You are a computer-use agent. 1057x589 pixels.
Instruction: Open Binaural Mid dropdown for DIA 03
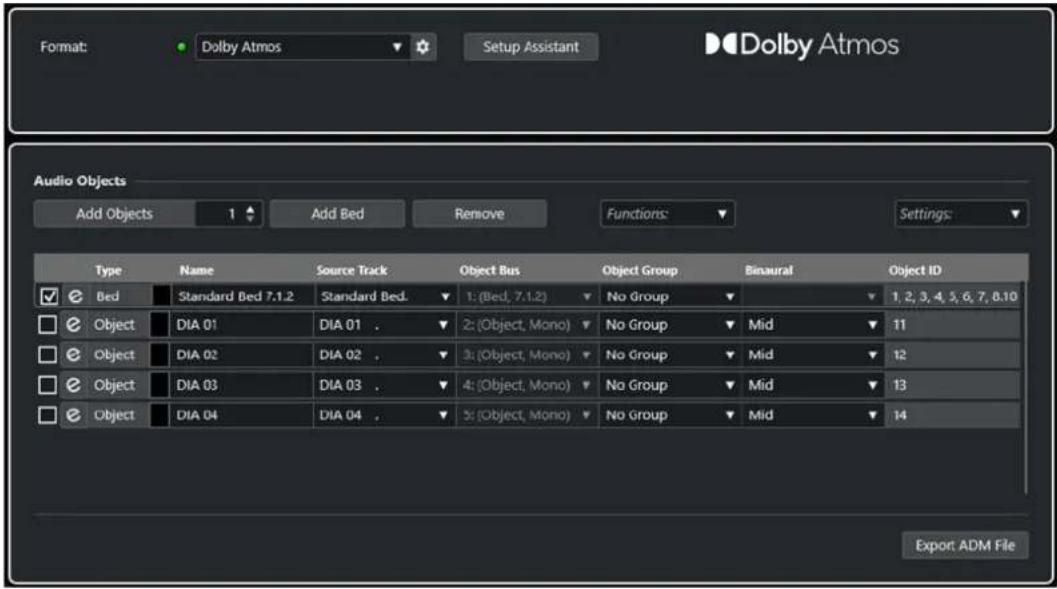812,385
